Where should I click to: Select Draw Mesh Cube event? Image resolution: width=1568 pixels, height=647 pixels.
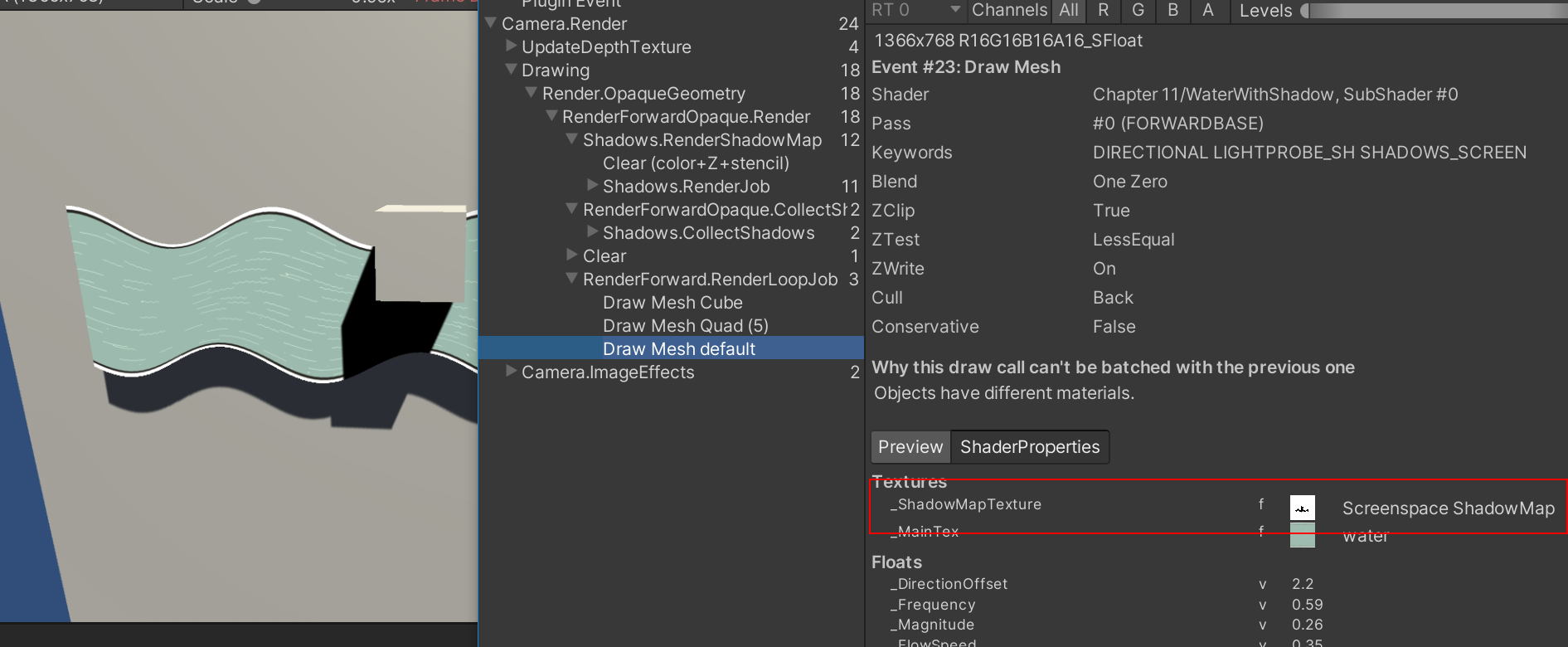point(672,303)
